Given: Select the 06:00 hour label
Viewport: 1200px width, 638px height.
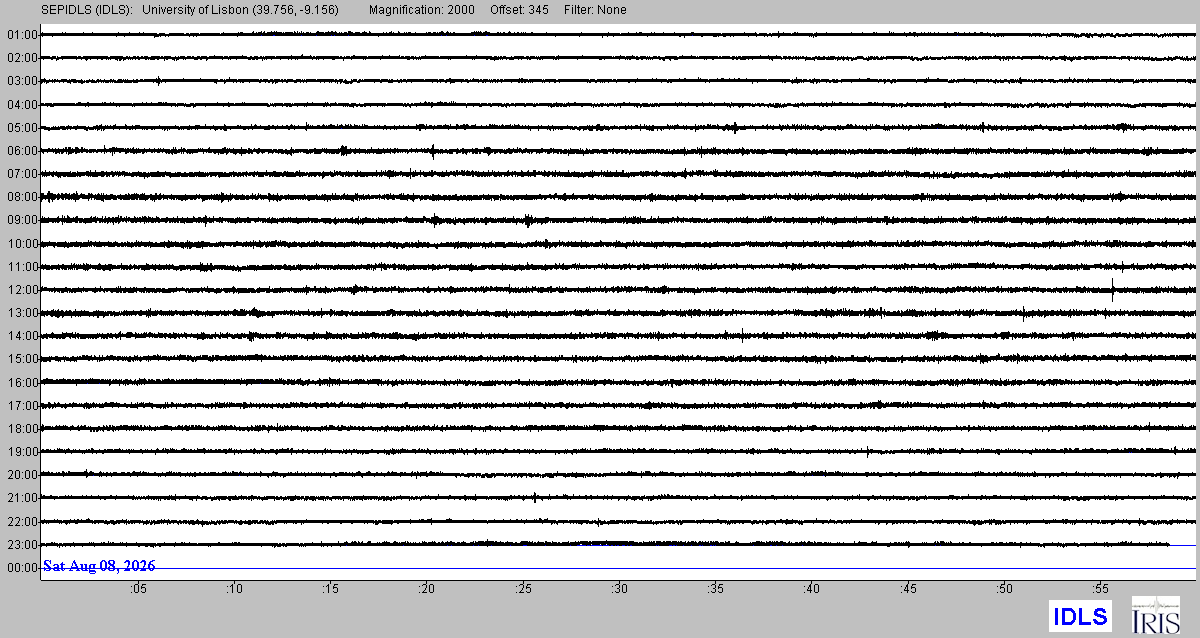Looking at the screenshot, I should tap(22, 151).
